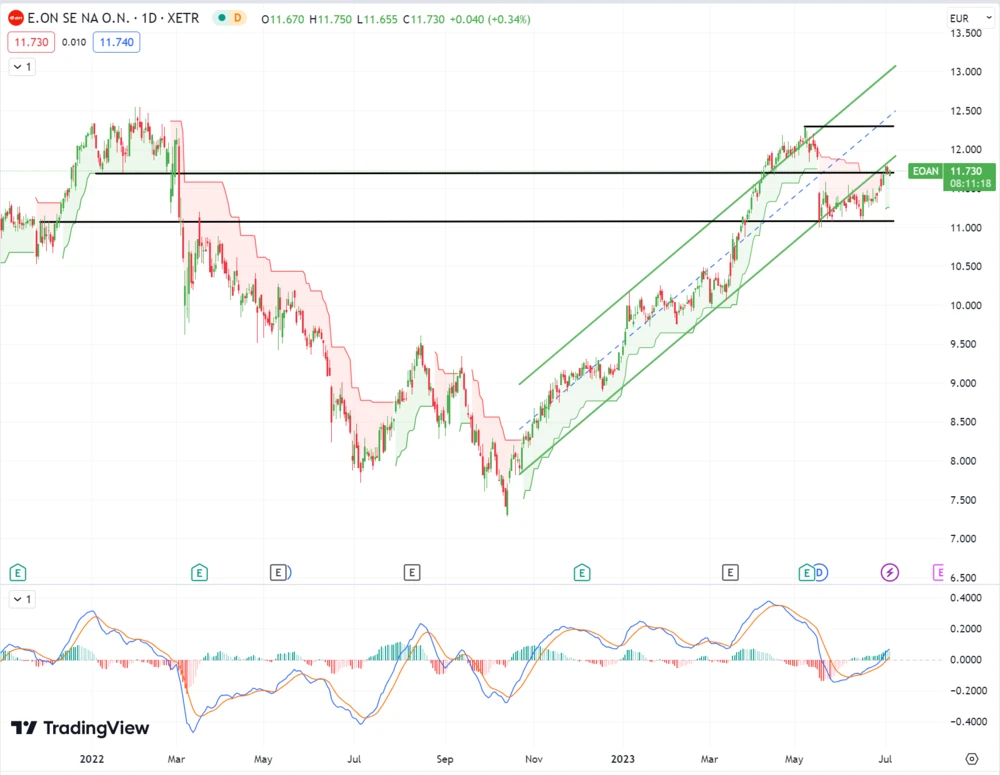The height and width of the screenshot is (775, 1000).
Task: Click the TradingView logo
Action: [80, 728]
